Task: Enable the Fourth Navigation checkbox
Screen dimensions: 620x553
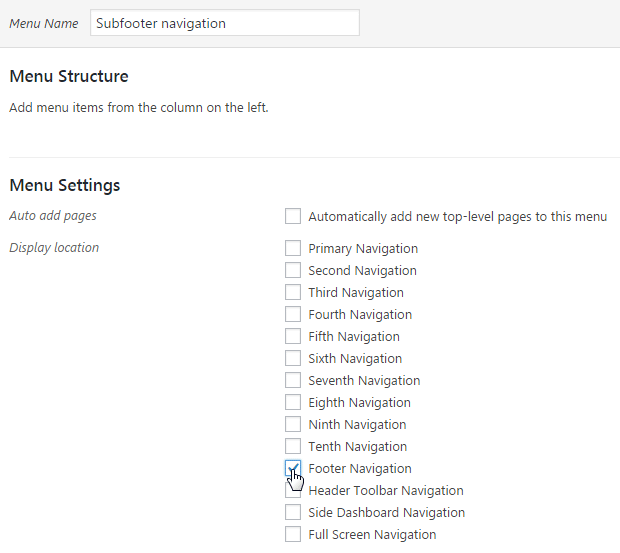Action: coord(293,314)
